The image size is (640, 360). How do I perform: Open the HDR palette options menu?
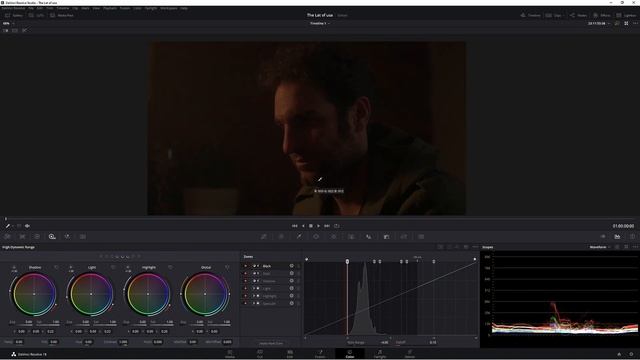[x=475, y=247]
